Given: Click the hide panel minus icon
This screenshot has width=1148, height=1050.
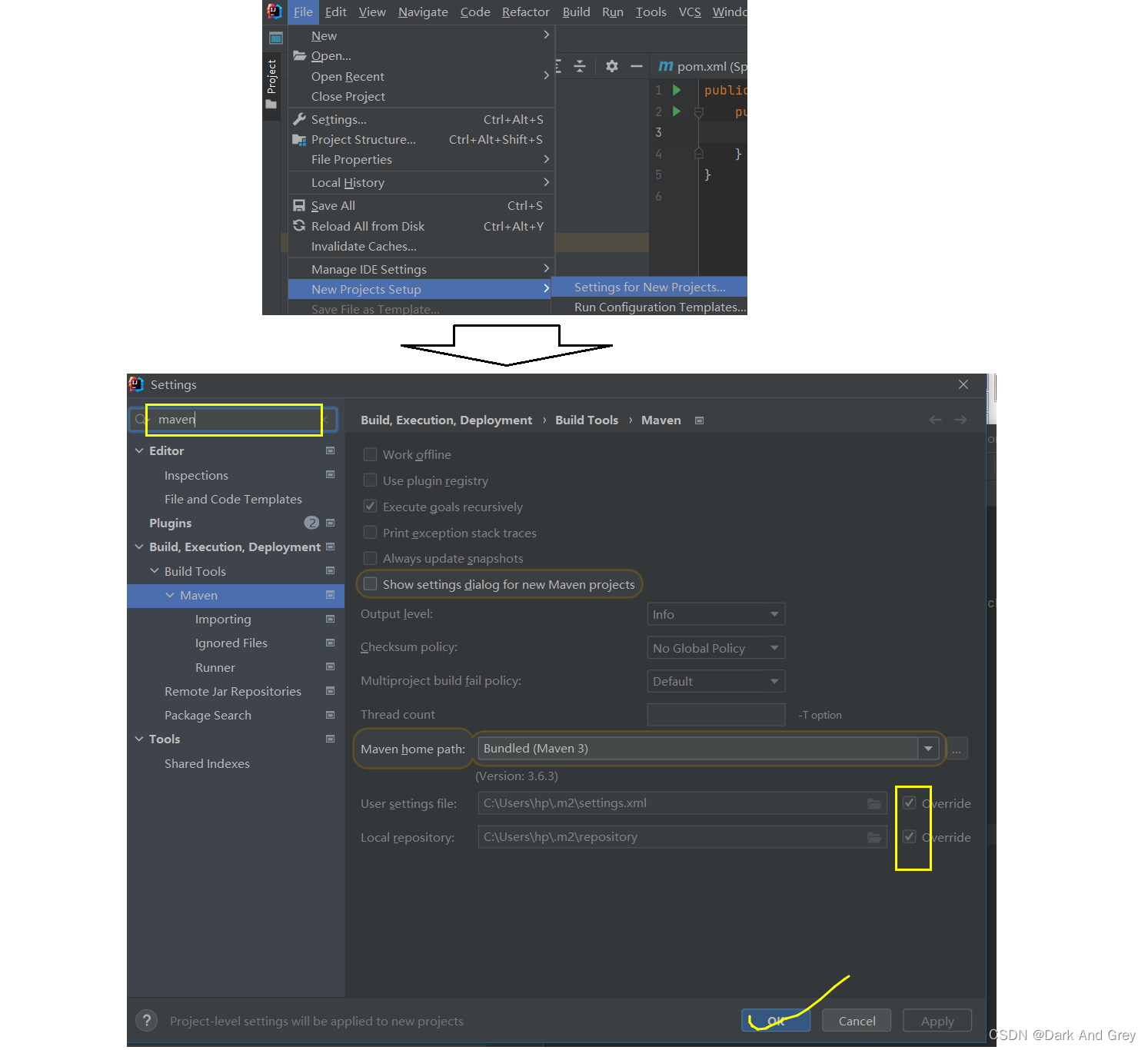Looking at the screenshot, I should [x=636, y=66].
